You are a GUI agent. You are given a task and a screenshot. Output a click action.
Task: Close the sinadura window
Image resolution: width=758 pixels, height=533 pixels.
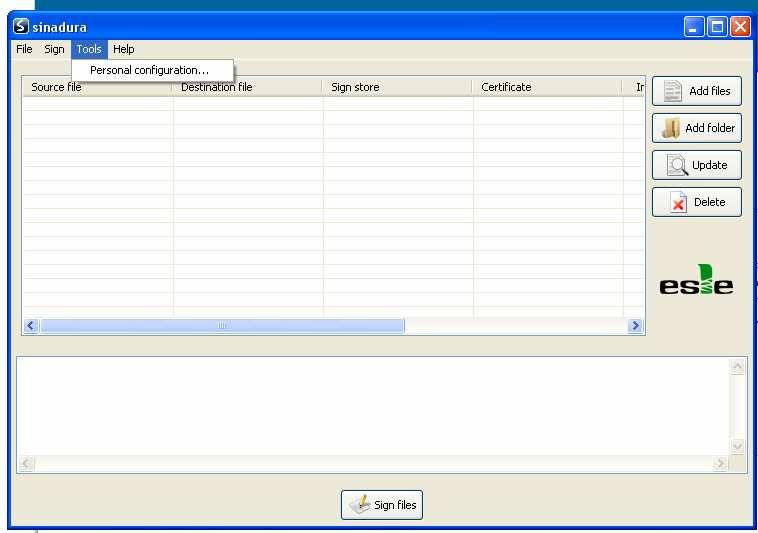(x=740, y=27)
